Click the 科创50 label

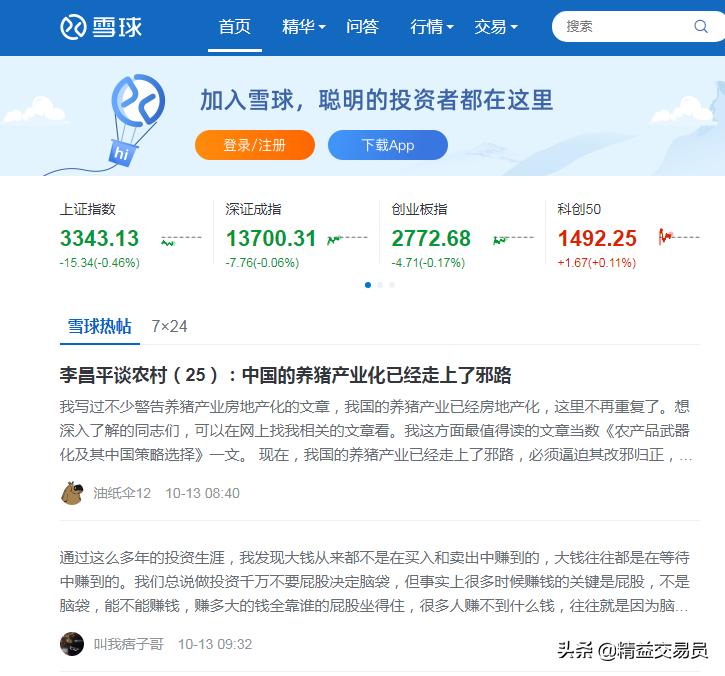pyautogui.click(x=579, y=209)
